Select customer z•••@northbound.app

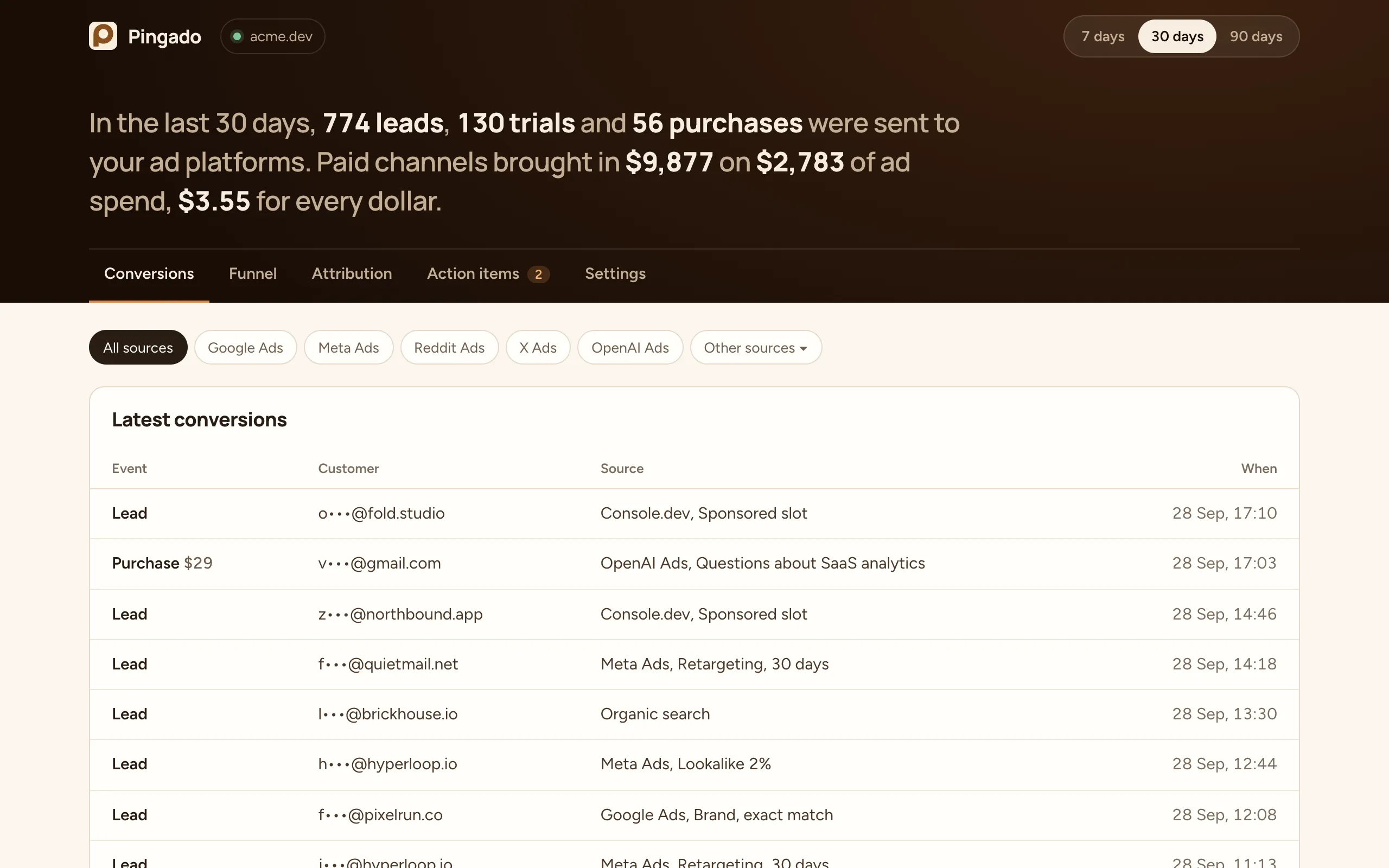point(400,614)
